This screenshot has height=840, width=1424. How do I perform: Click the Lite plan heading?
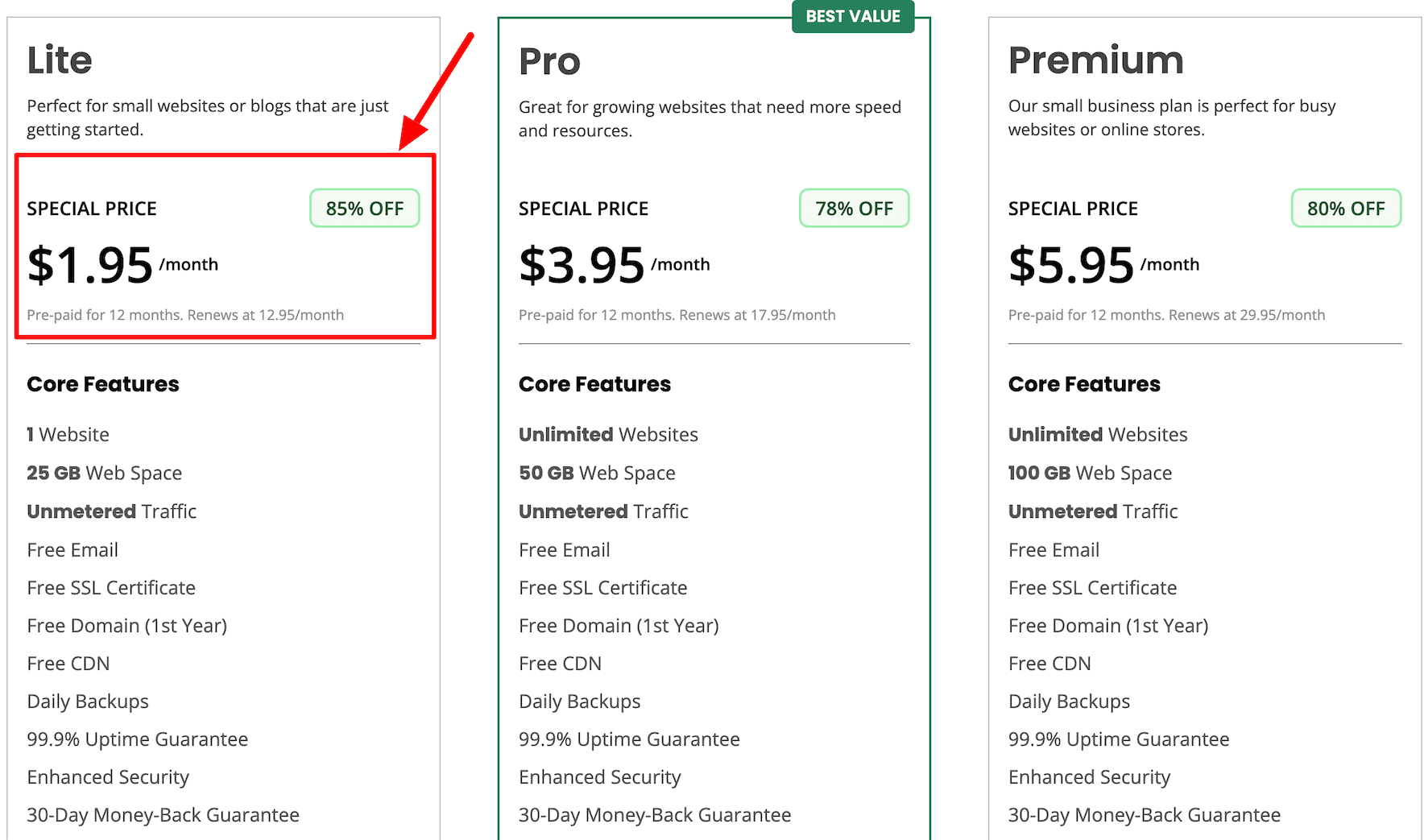tap(59, 60)
